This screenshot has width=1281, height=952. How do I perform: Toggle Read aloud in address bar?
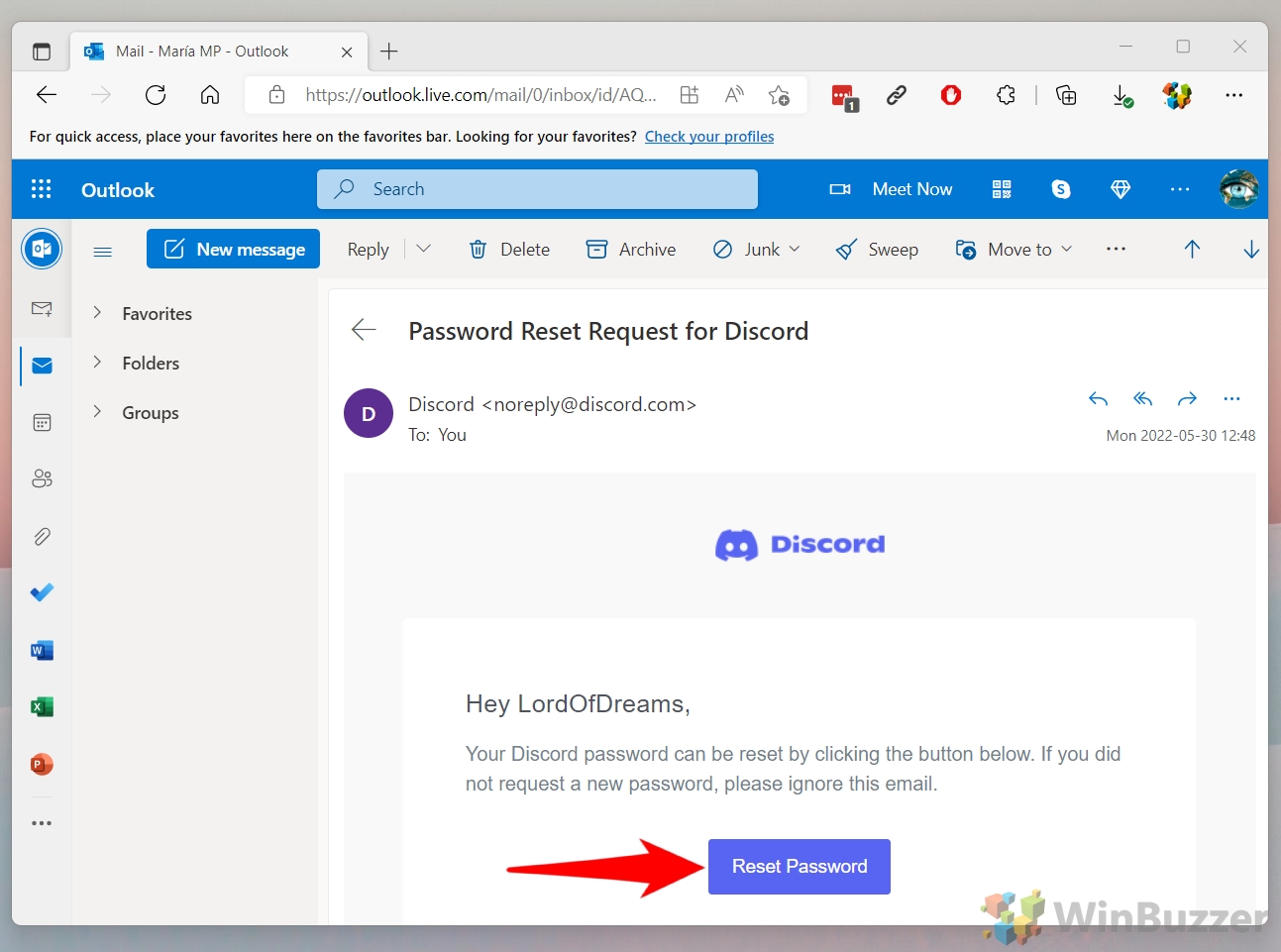click(x=734, y=95)
